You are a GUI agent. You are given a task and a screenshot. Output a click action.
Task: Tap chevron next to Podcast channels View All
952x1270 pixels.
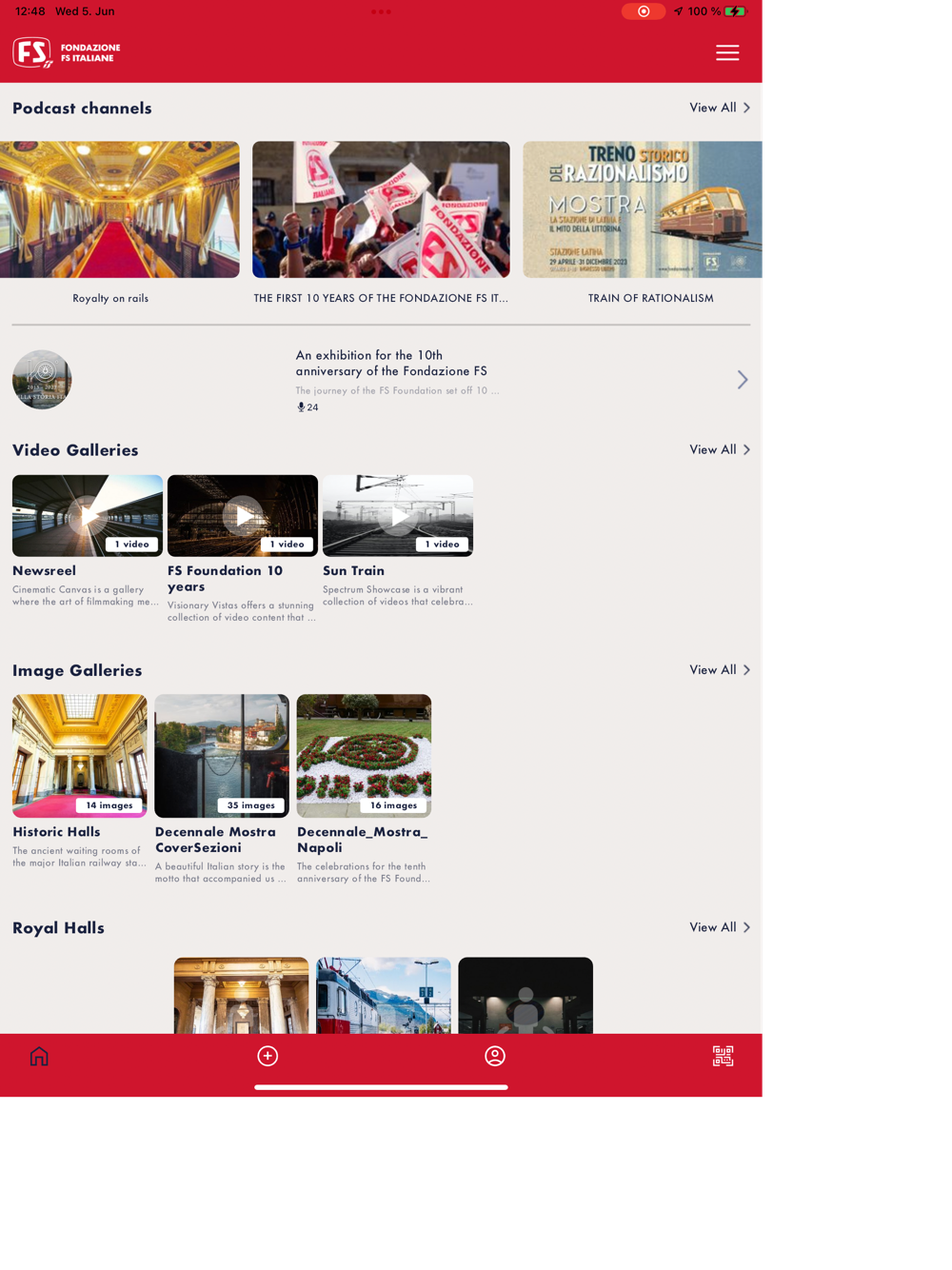point(746,108)
